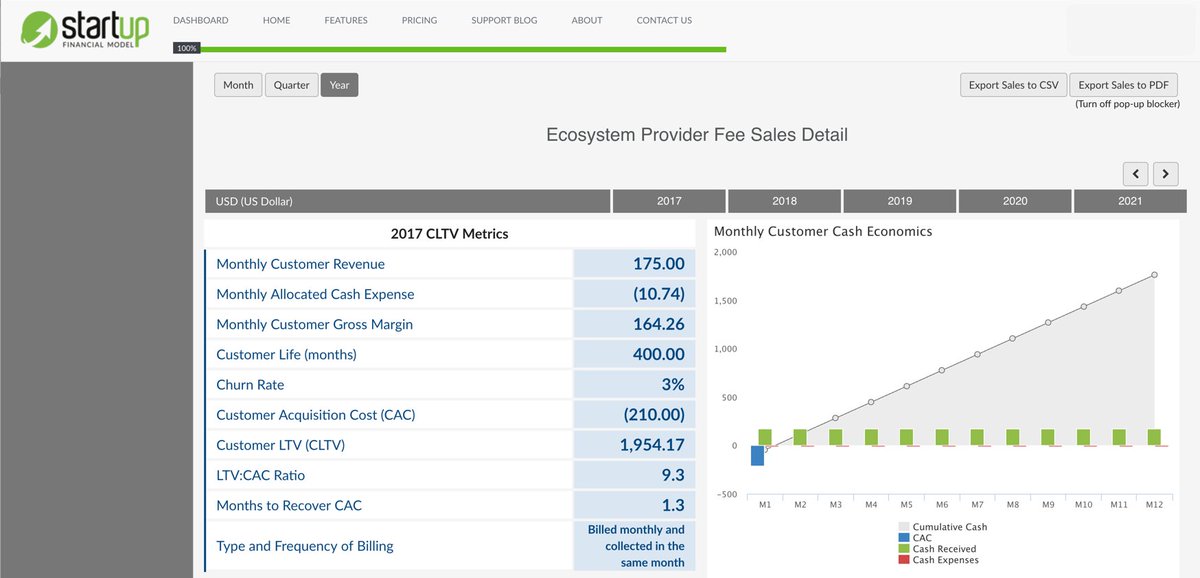Screen dimensions: 1200x578
Task: Select Monthly Customer Gross Margin label
Action: tap(314, 324)
